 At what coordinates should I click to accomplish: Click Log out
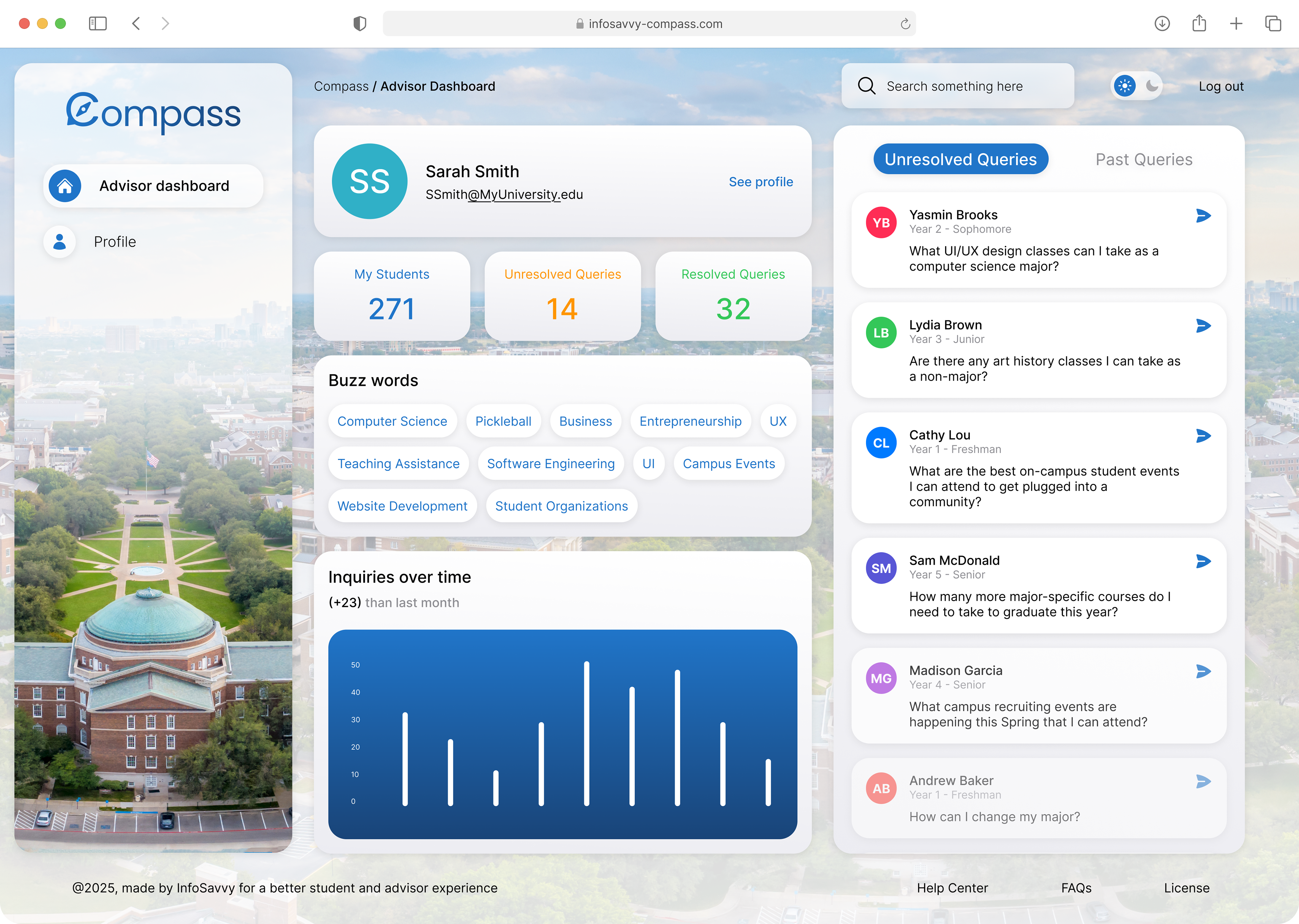pos(1221,87)
